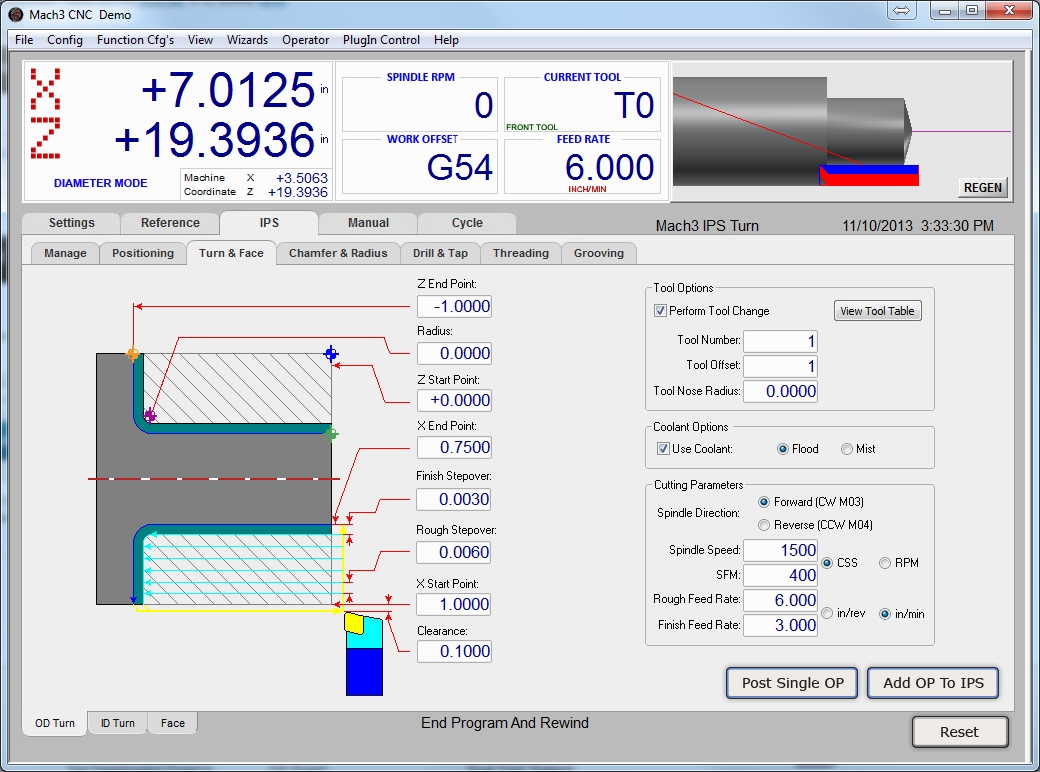The width and height of the screenshot is (1040, 772).
Task: Click the Spindle Speed field
Action: click(781, 550)
